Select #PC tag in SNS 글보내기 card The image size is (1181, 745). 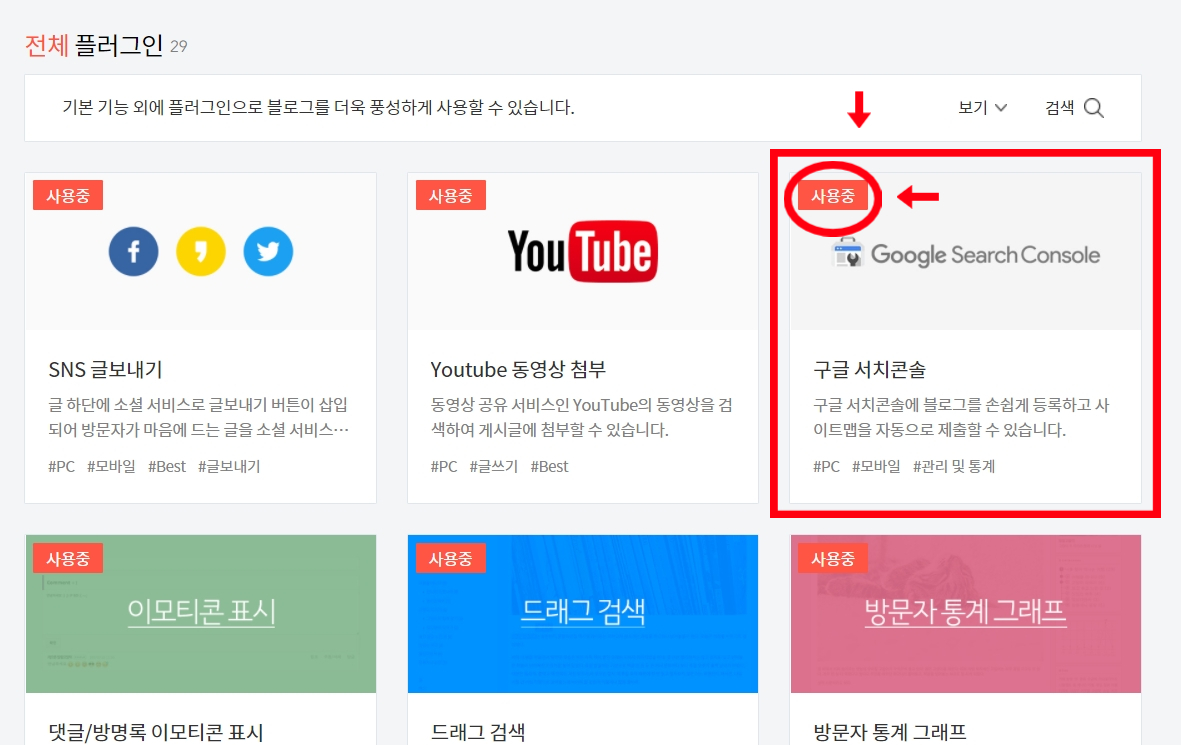(x=62, y=466)
